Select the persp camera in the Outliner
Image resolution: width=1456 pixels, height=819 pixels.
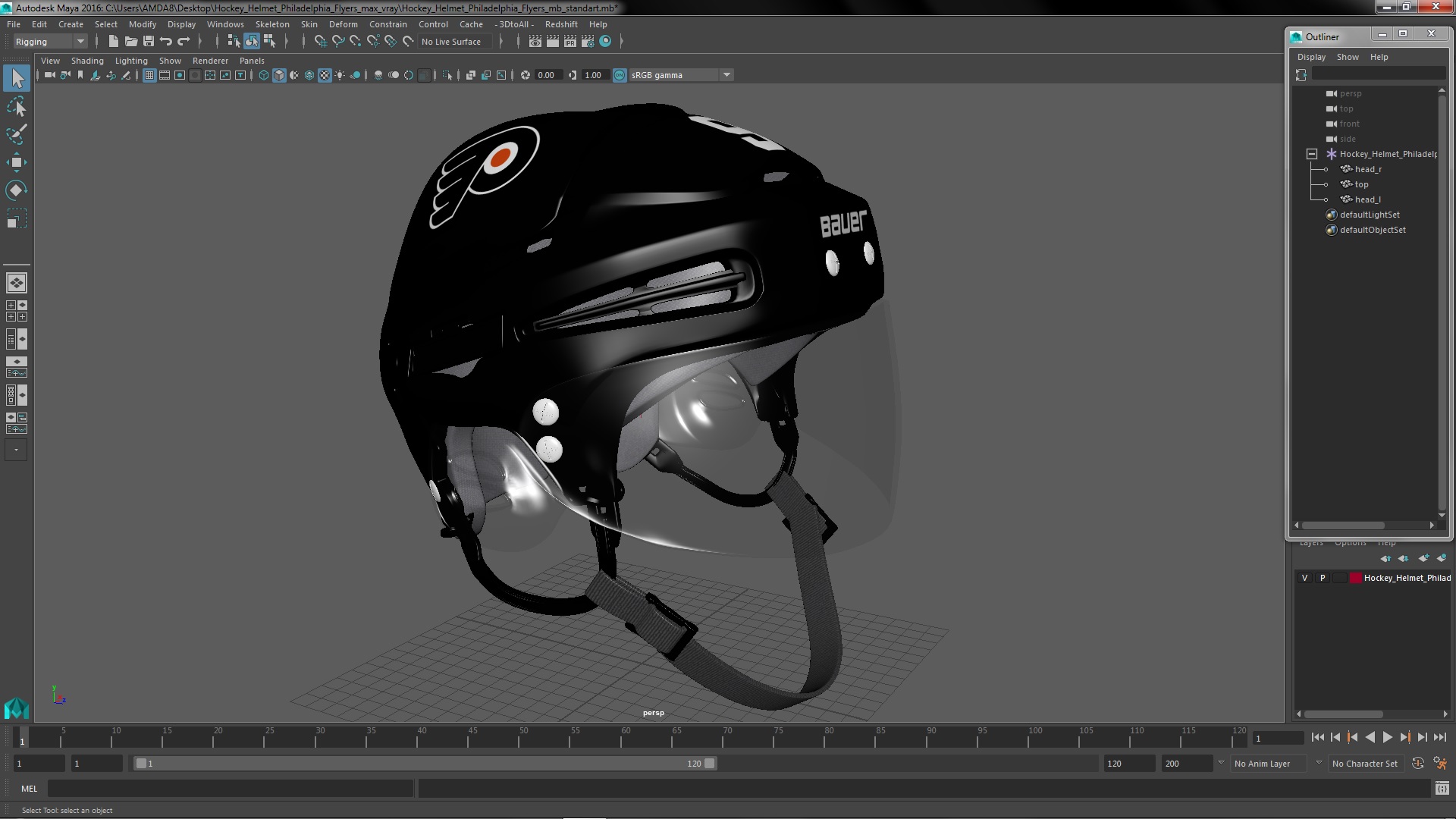[1350, 93]
